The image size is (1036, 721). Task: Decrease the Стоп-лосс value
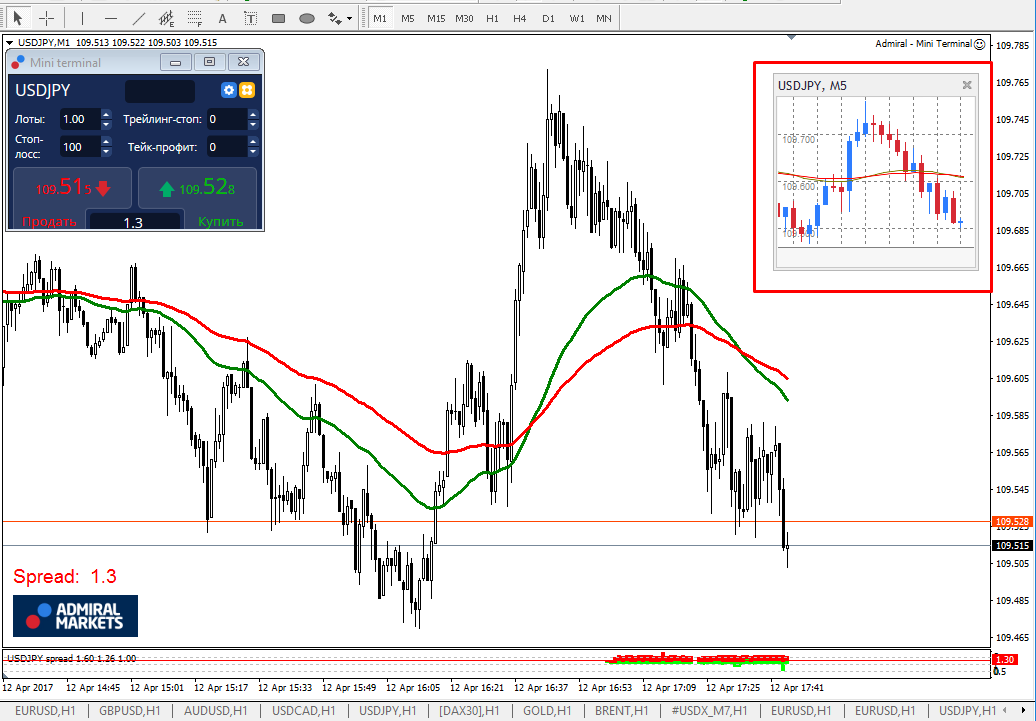(106, 152)
